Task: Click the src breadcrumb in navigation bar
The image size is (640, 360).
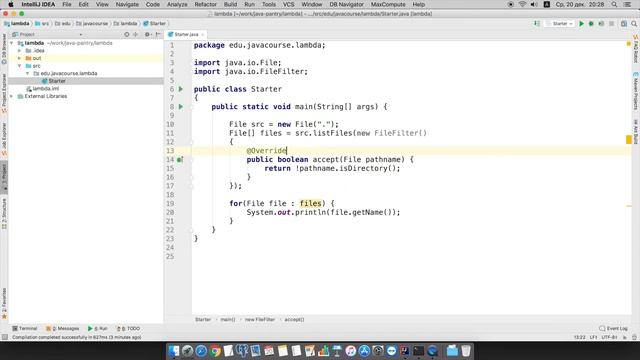Action: (x=42, y=24)
